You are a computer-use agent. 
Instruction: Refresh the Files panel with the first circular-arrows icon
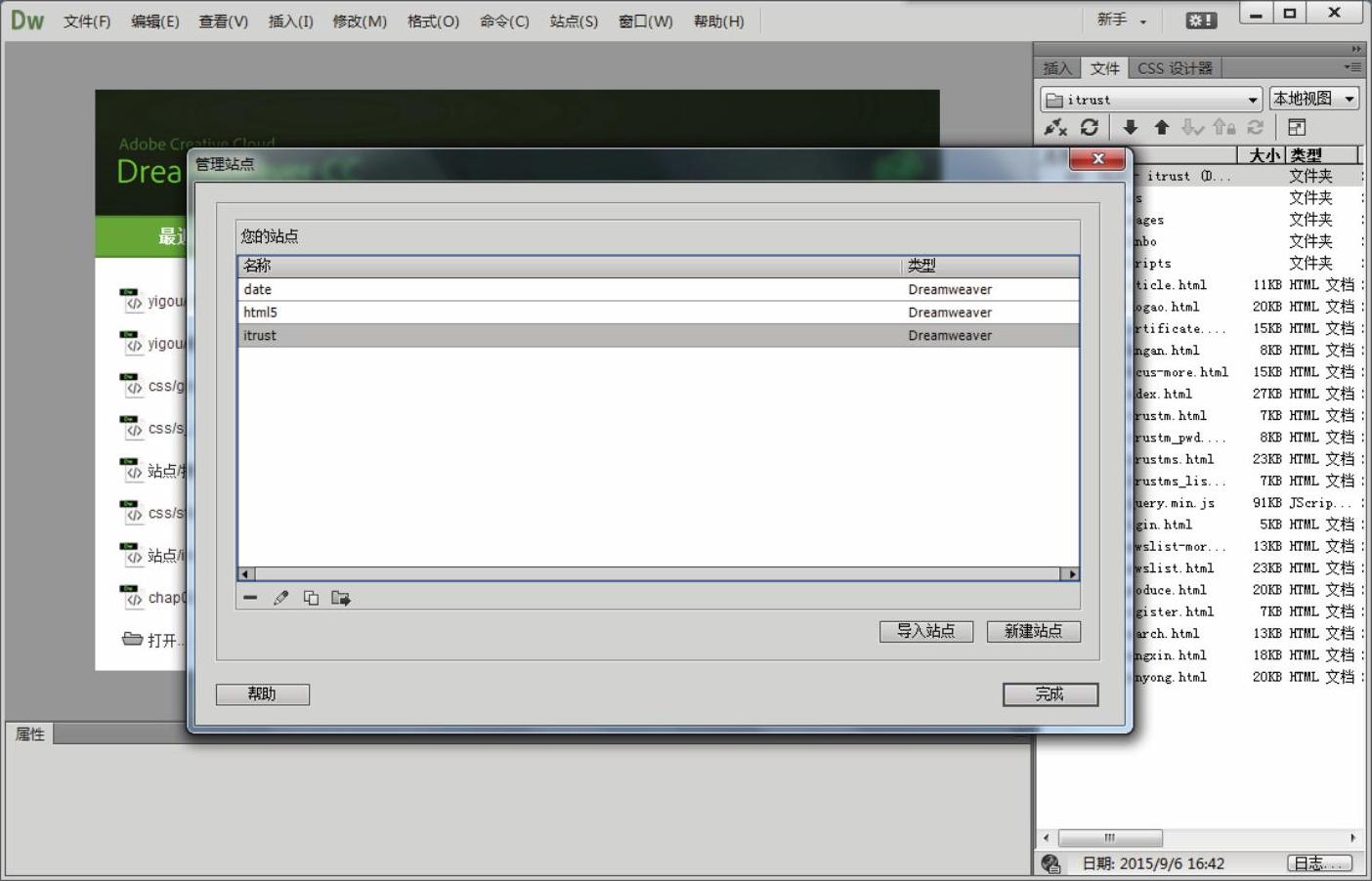coord(1090,127)
